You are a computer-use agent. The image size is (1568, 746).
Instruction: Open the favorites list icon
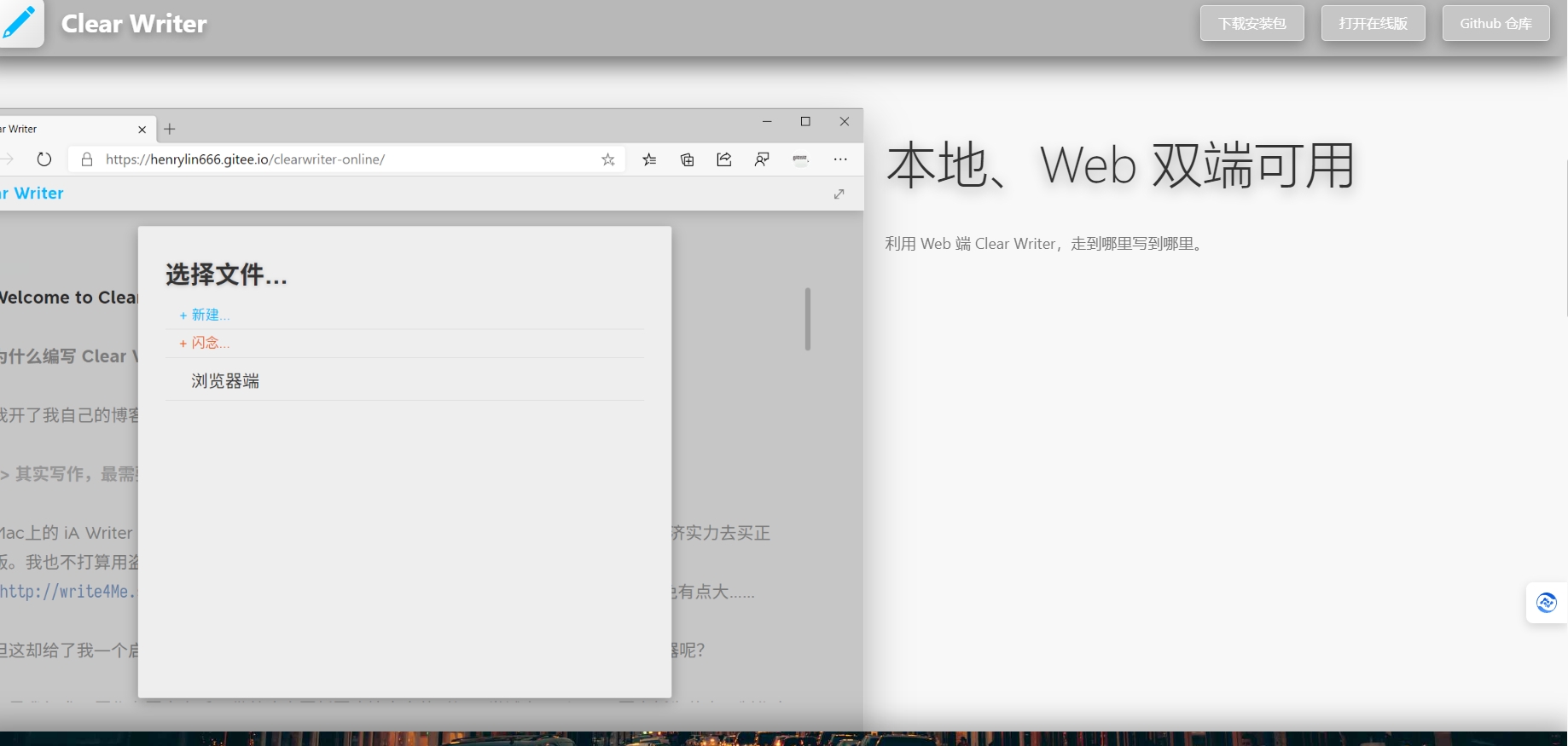tap(649, 159)
